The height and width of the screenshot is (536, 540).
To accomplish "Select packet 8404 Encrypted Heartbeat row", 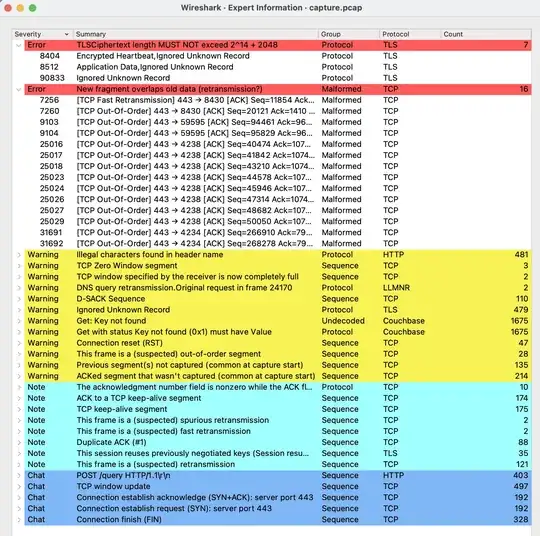I will click(x=278, y=56).
